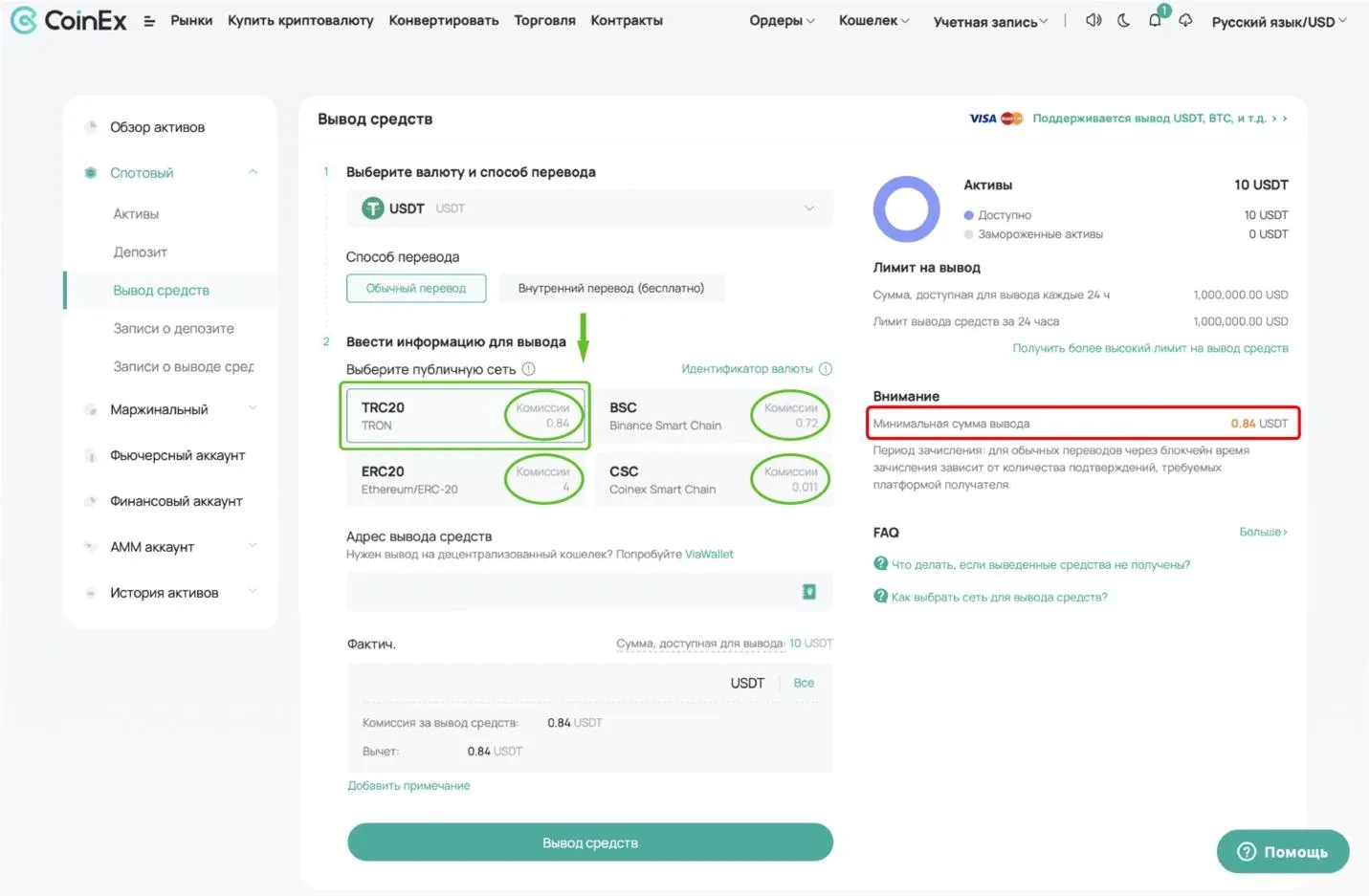Screen dimensions: 1369x896
Task: Click Получить более высокий лимит link
Action: pos(1150,348)
